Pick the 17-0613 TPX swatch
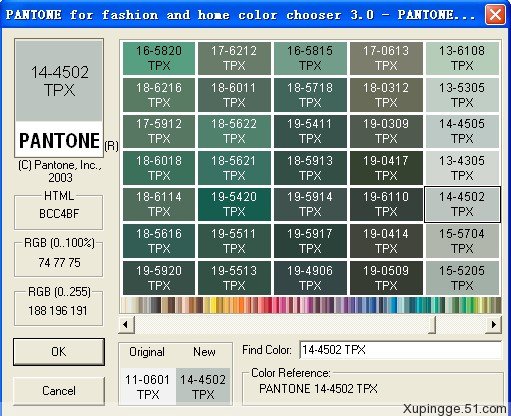The height and width of the screenshot is (416, 511). tap(386, 58)
